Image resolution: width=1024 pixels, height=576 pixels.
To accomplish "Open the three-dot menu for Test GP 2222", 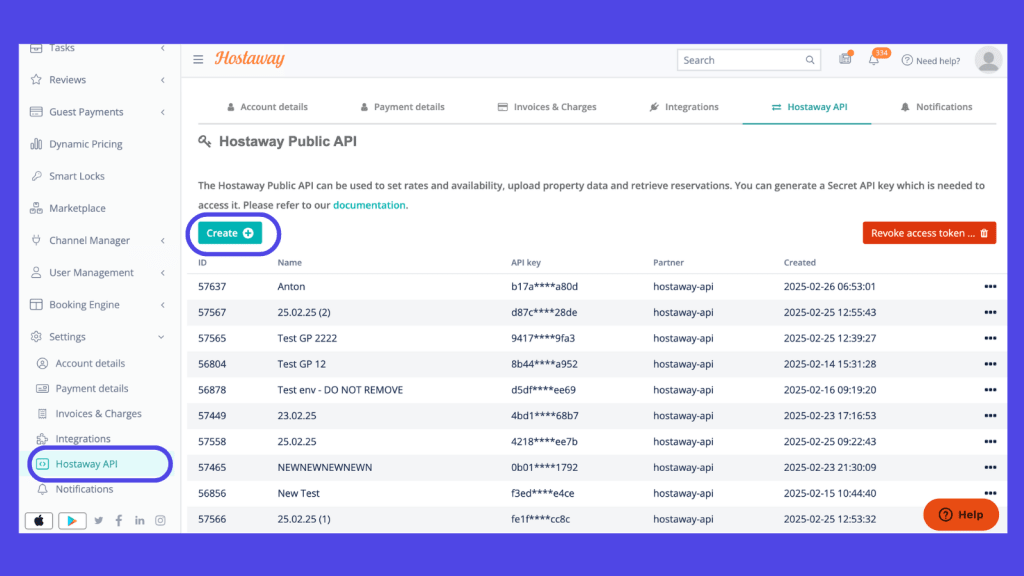I will click(990, 338).
